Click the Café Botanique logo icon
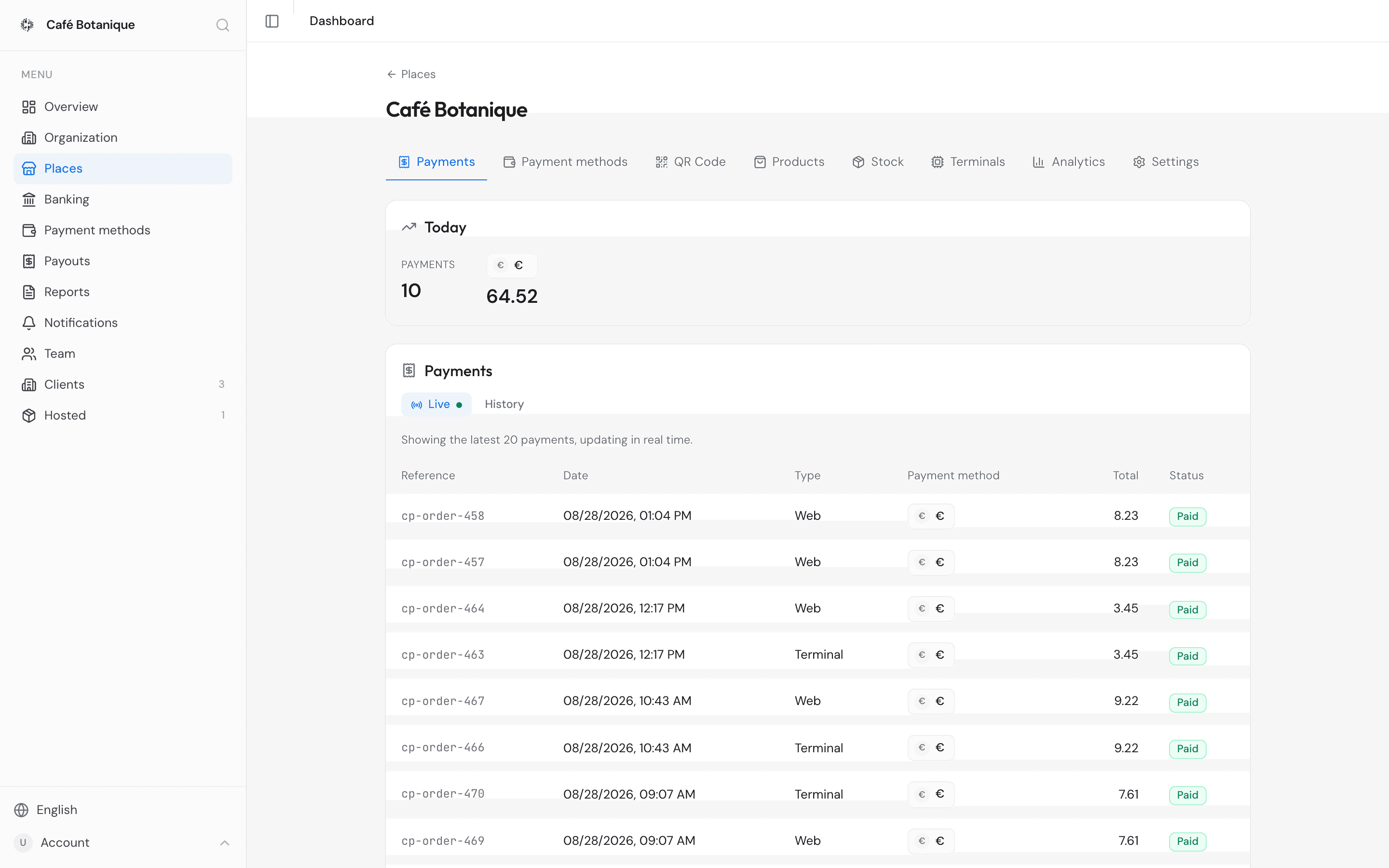1389x868 pixels. tap(27, 25)
